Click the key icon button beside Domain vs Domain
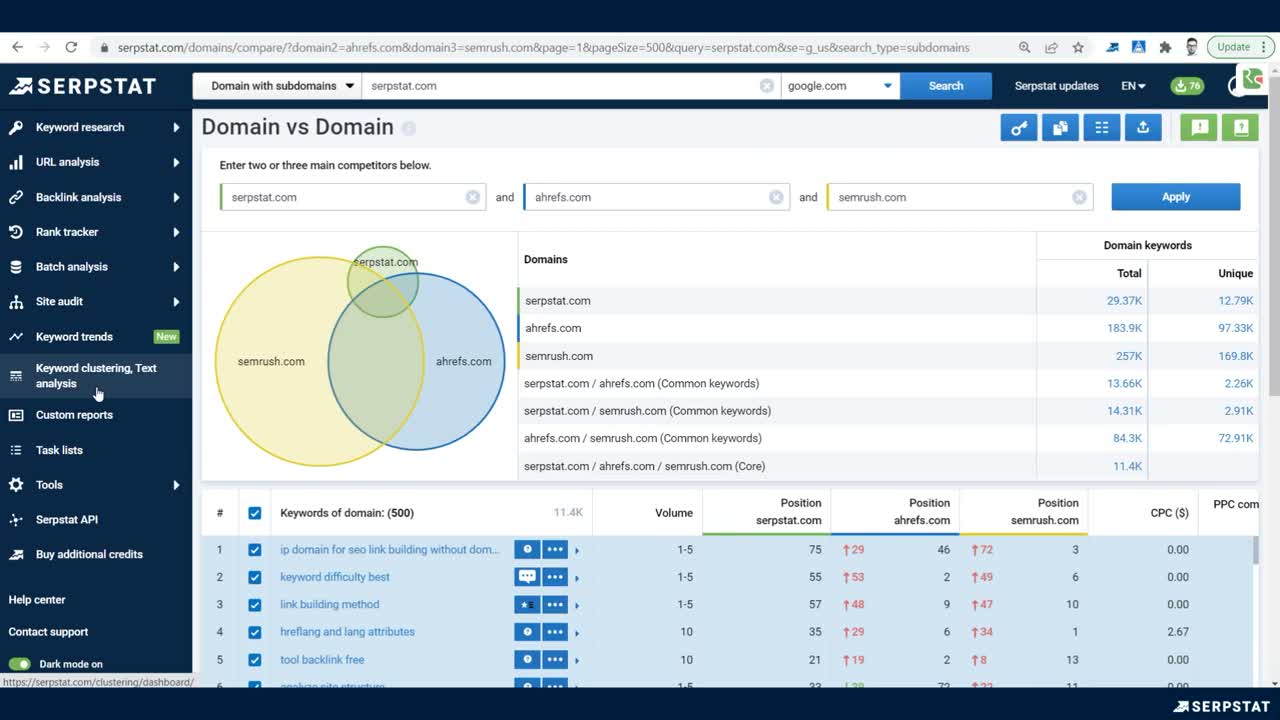1280x720 pixels. pyautogui.click(x=1019, y=128)
